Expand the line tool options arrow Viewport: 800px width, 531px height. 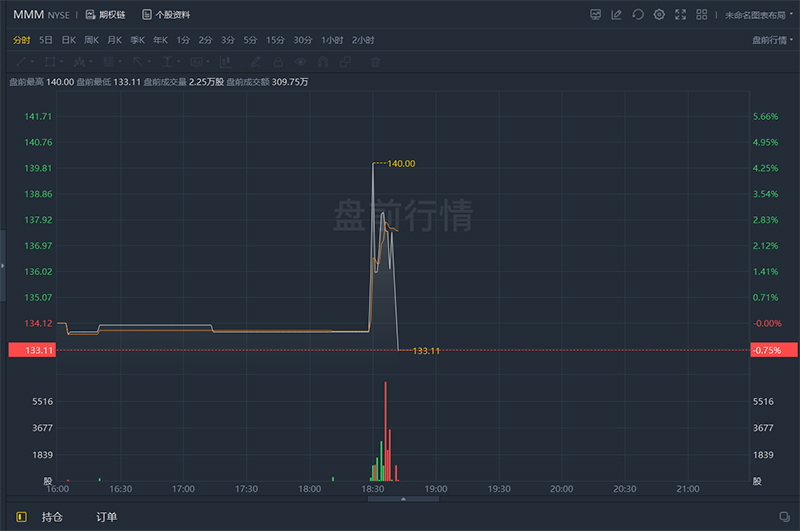click(x=32, y=62)
